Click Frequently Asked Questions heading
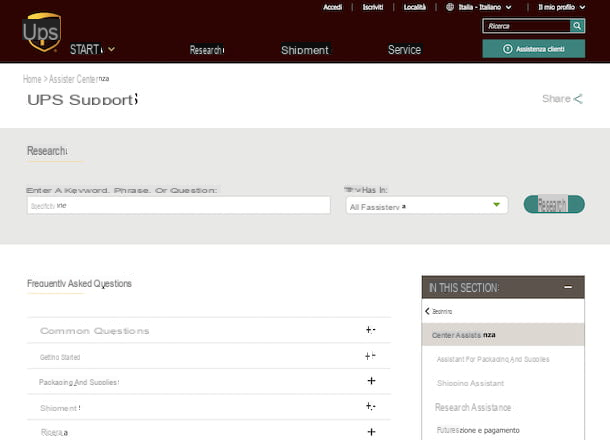The width and height of the screenshot is (610, 440). [x=79, y=284]
